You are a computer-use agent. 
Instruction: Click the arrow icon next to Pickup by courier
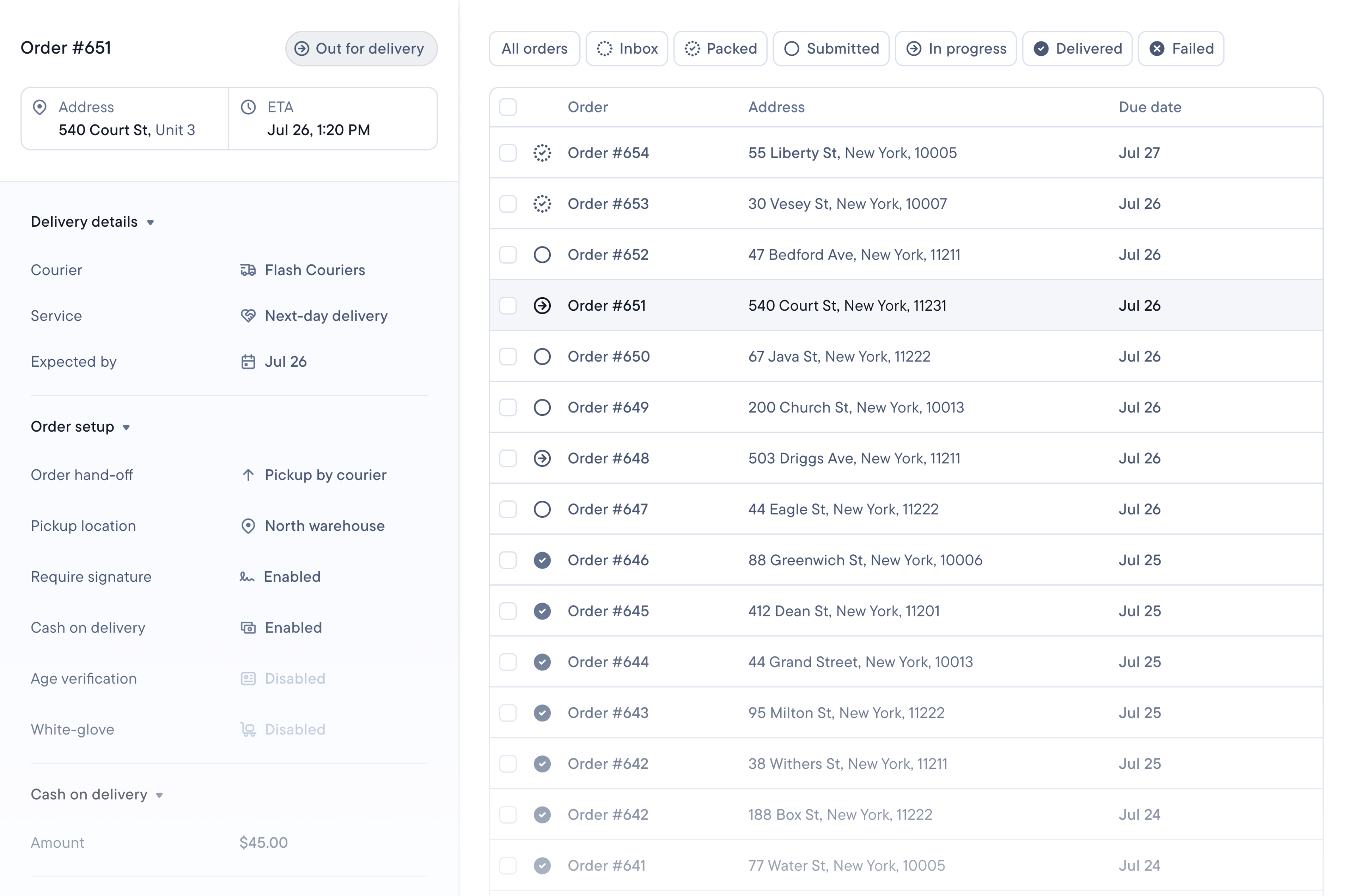coord(248,475)
